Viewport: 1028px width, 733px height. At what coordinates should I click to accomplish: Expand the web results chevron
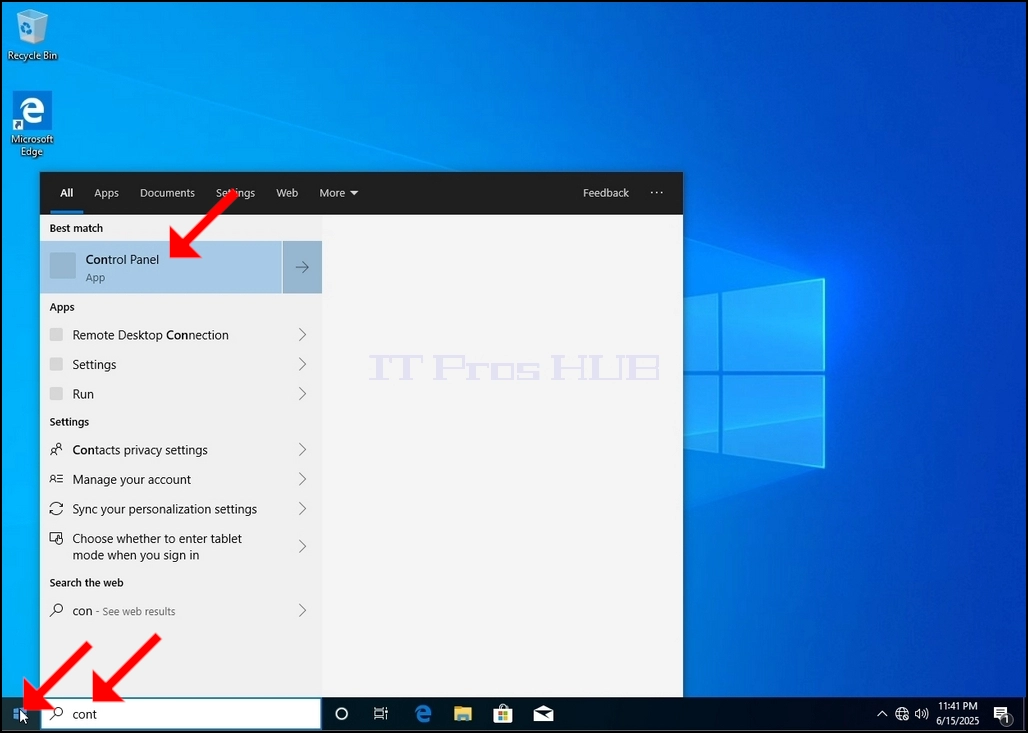click(302, 610)
